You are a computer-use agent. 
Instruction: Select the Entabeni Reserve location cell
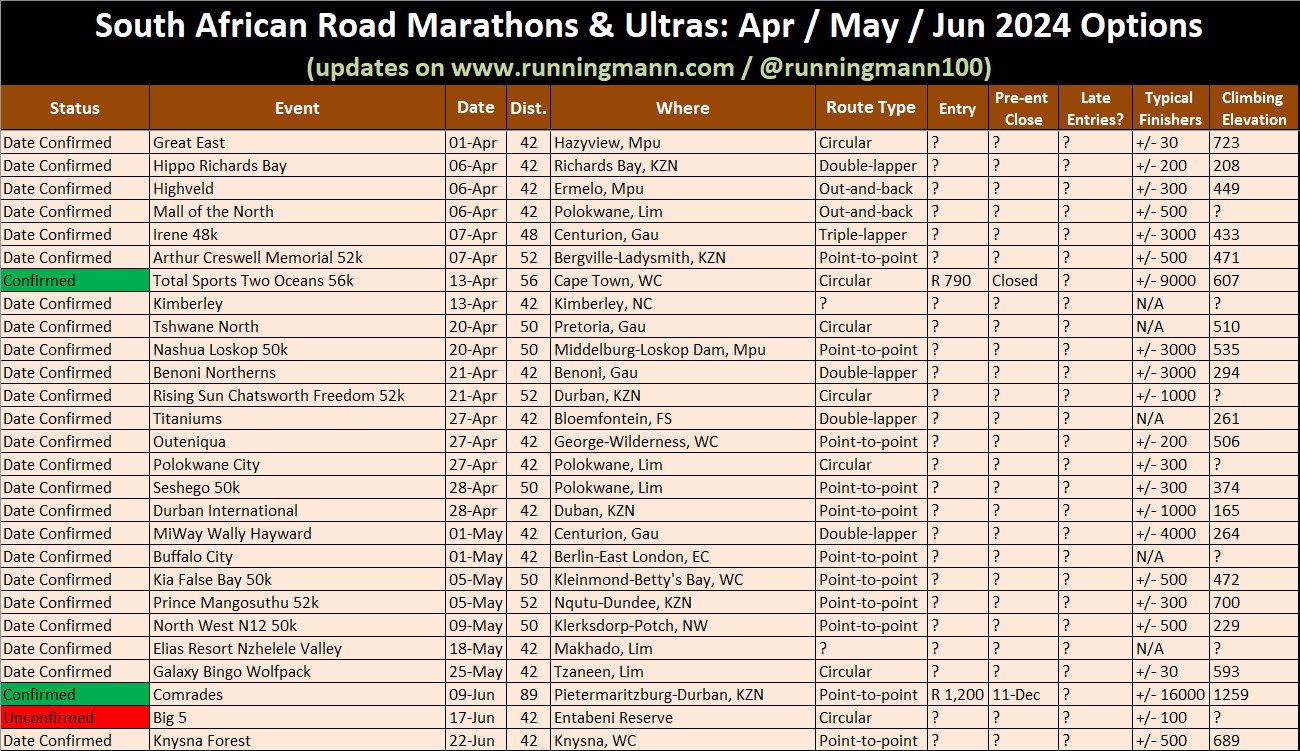(683, 718)
